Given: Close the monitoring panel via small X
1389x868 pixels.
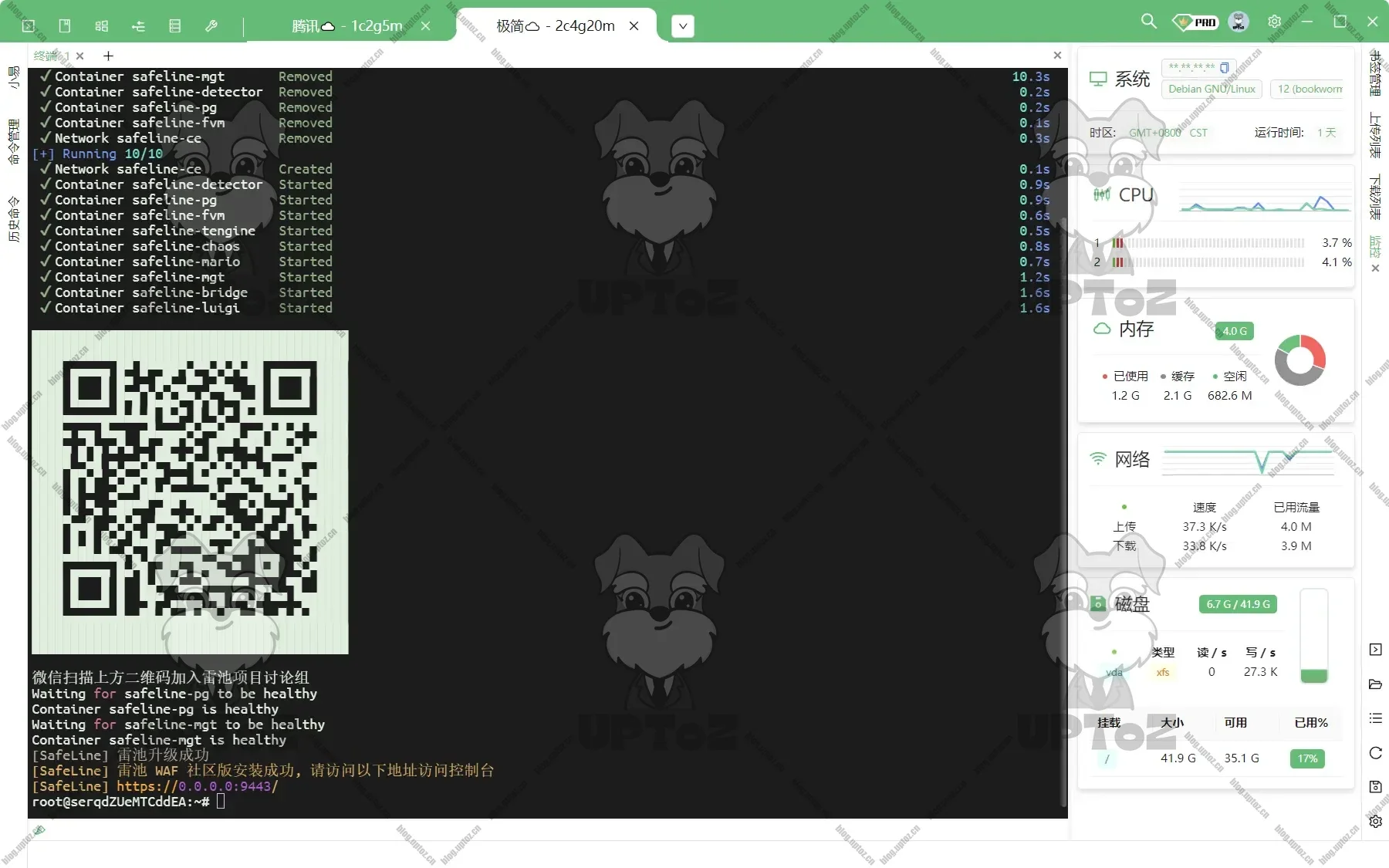Looking at the screenshot, I should point(1375,269).
